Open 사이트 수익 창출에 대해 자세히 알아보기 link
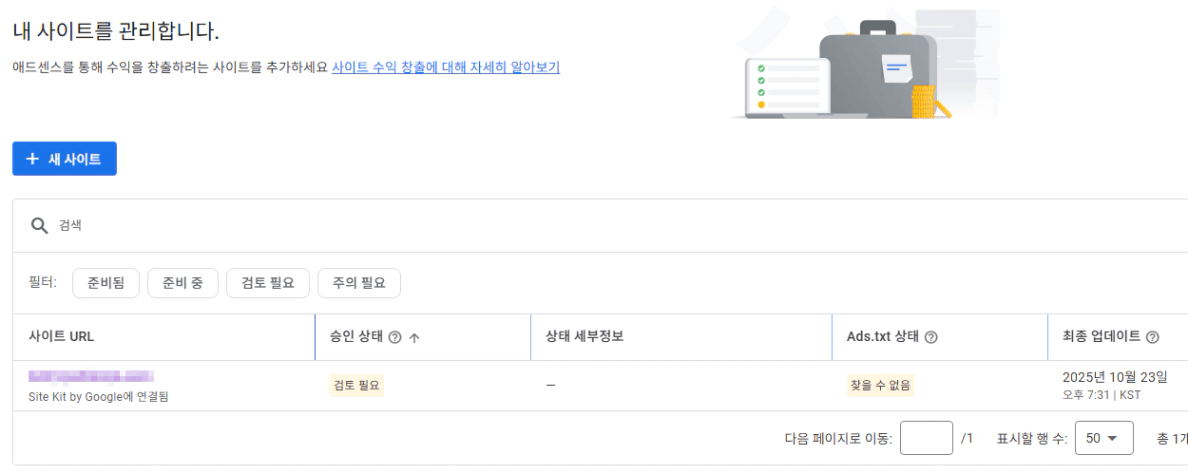The height and width of the screenshot is (474, 1188). (x=445, y=68)
